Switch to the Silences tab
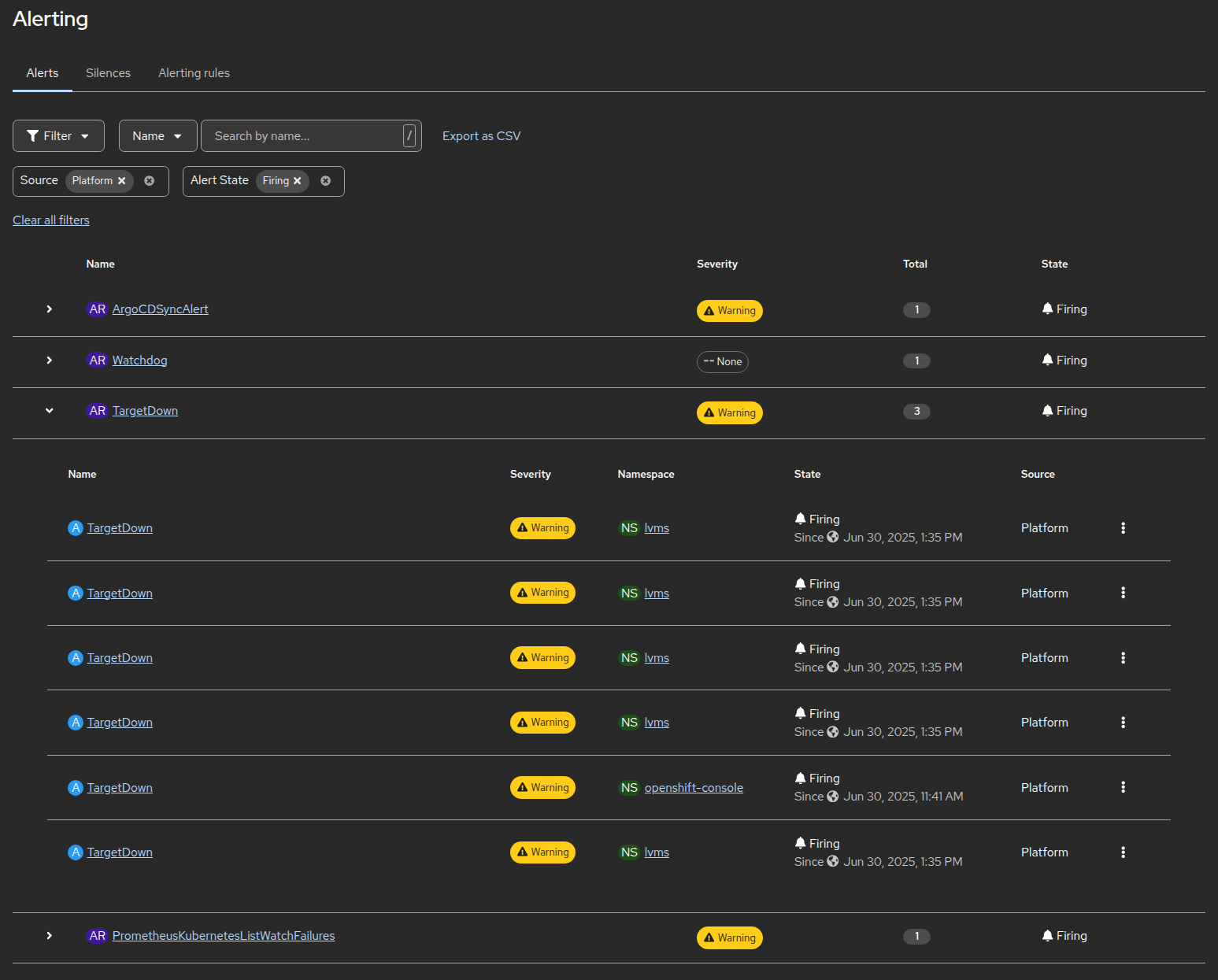The image size is (1218, 980). tap(108, 73)
